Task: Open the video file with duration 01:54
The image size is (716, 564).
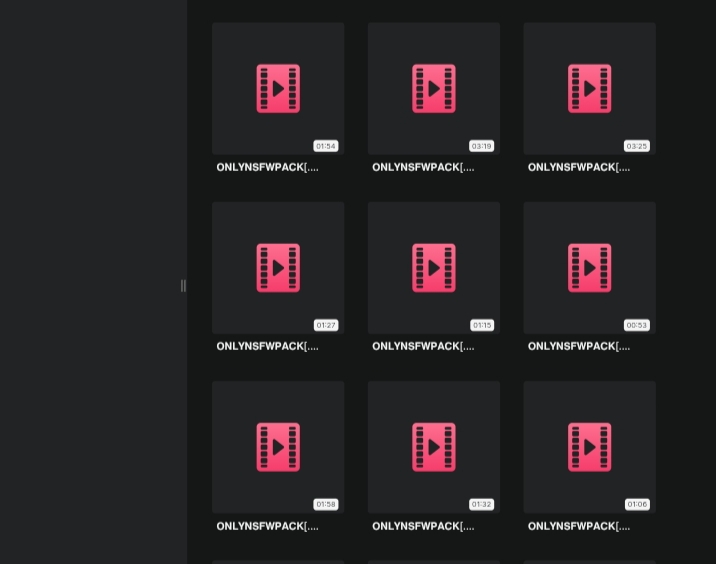Action: pyautogui.click(x=278, y=89)
